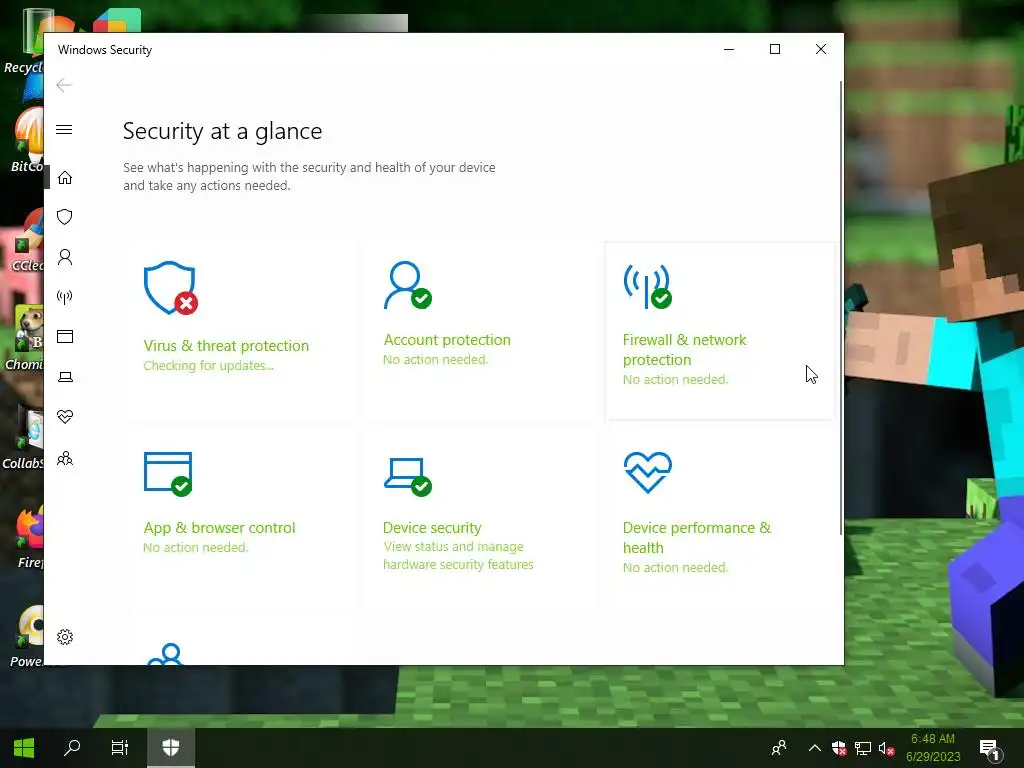Screen dimensions: 1024x768
Task: Click the network tray icon
Action: point(863,748)
